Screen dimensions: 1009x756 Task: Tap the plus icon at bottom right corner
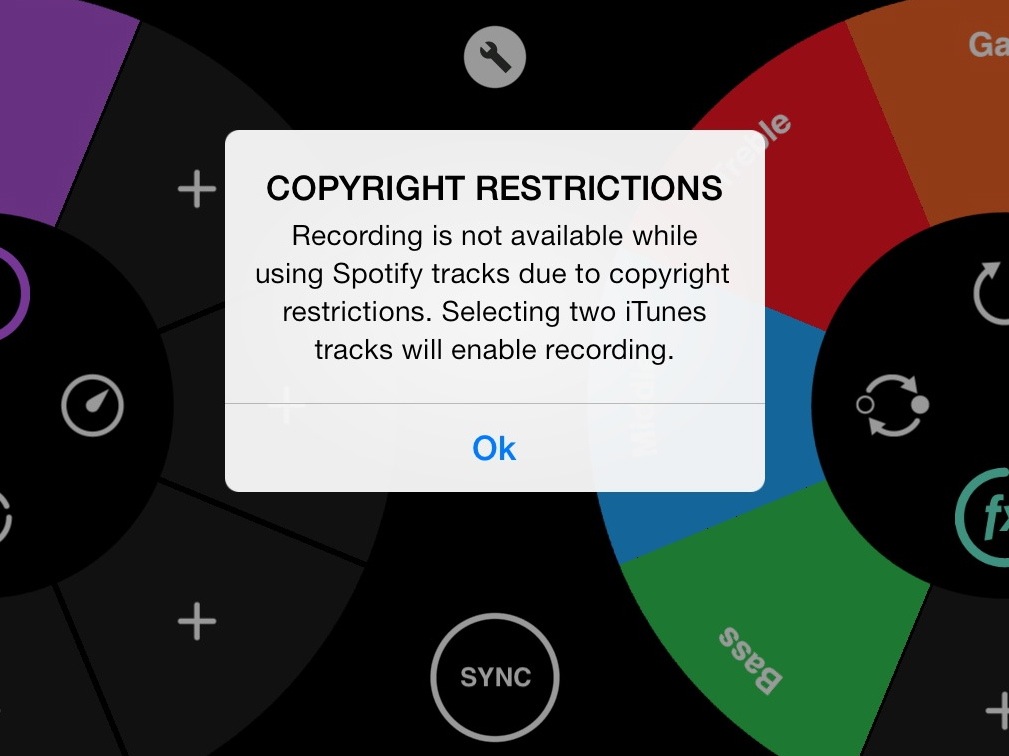[x=998, y=710]
